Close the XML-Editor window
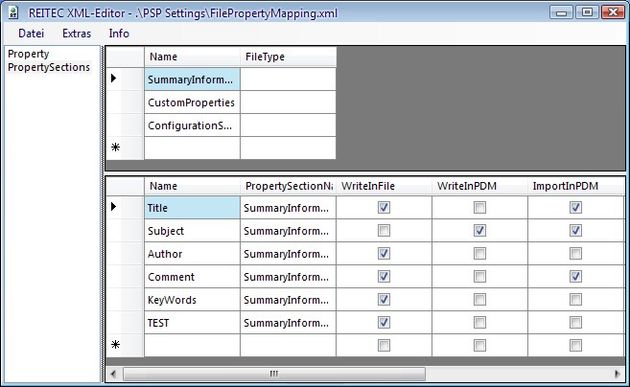This screenshot has height=387, width=630. 613,12
